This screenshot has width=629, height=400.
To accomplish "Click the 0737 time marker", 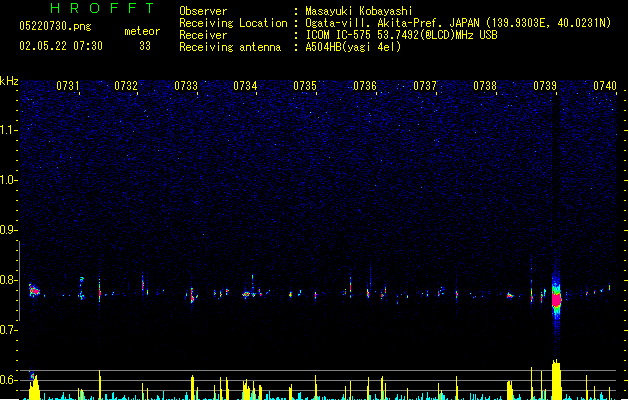I will click(x=425, y=86).
